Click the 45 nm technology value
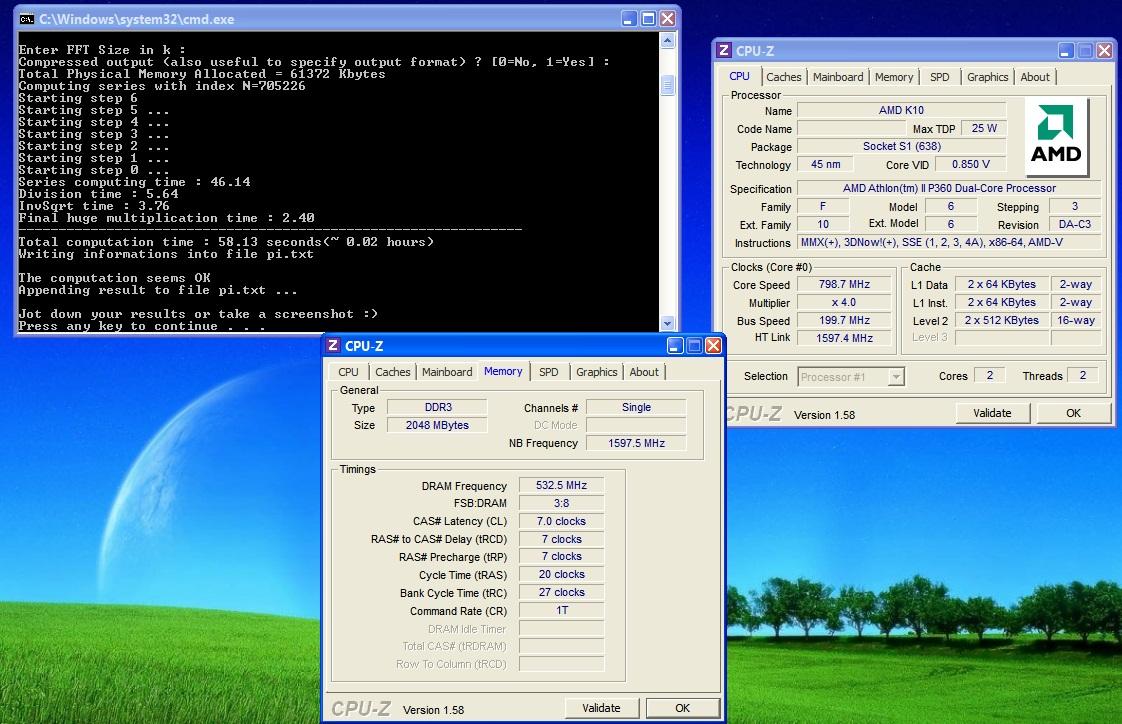1122x724 pixels. [826, 165]
